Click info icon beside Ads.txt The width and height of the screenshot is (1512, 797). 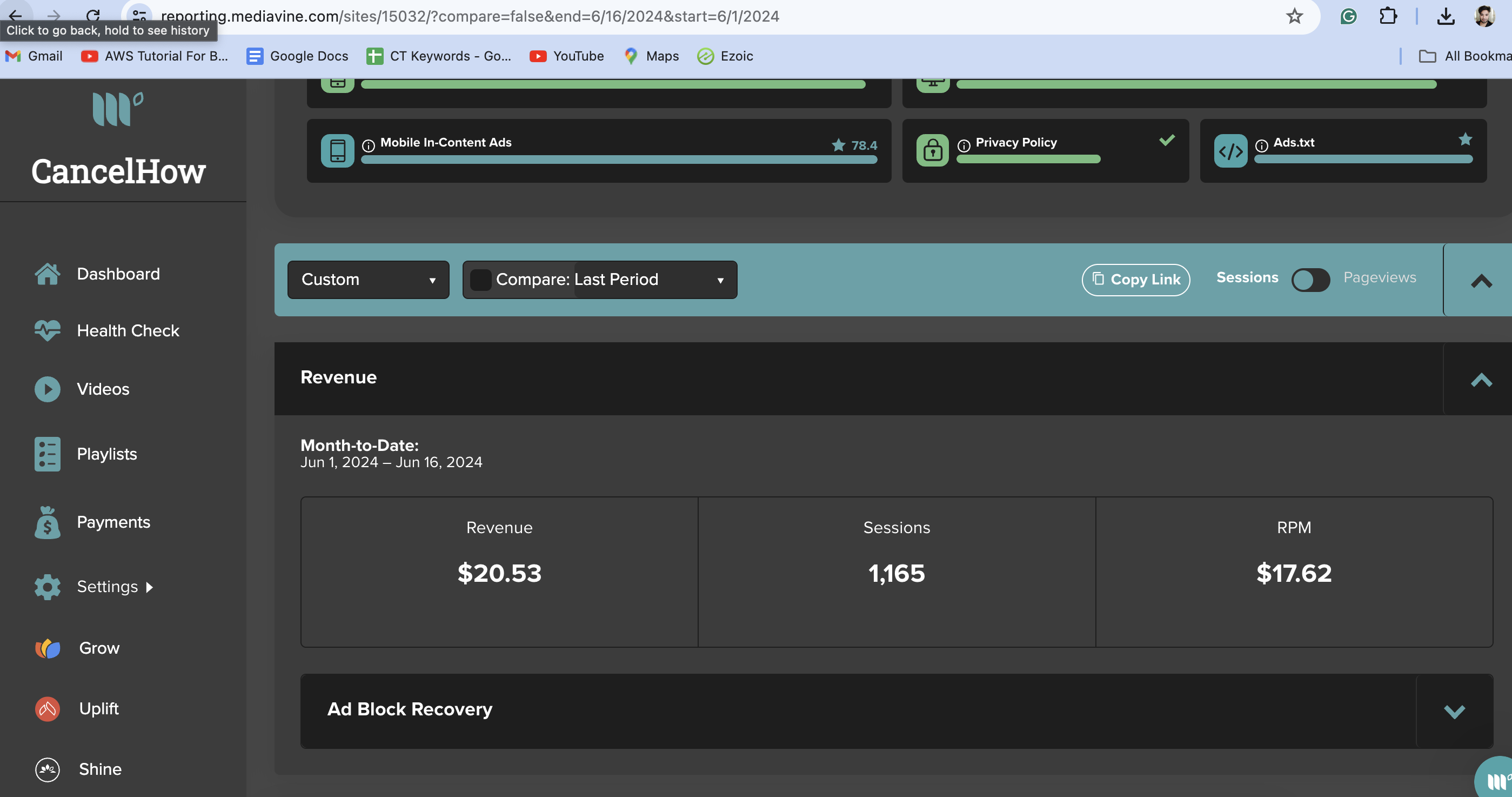(x=1261, y=145)
